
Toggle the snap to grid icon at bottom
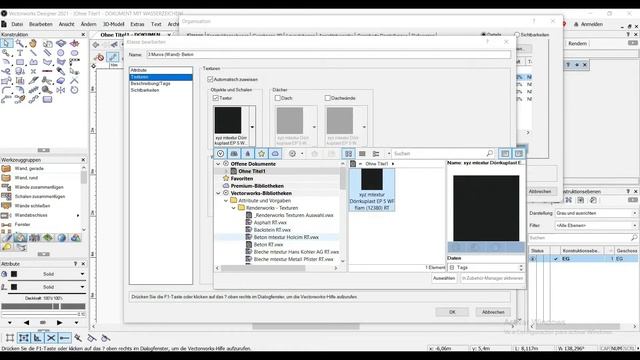coord(10,338)
